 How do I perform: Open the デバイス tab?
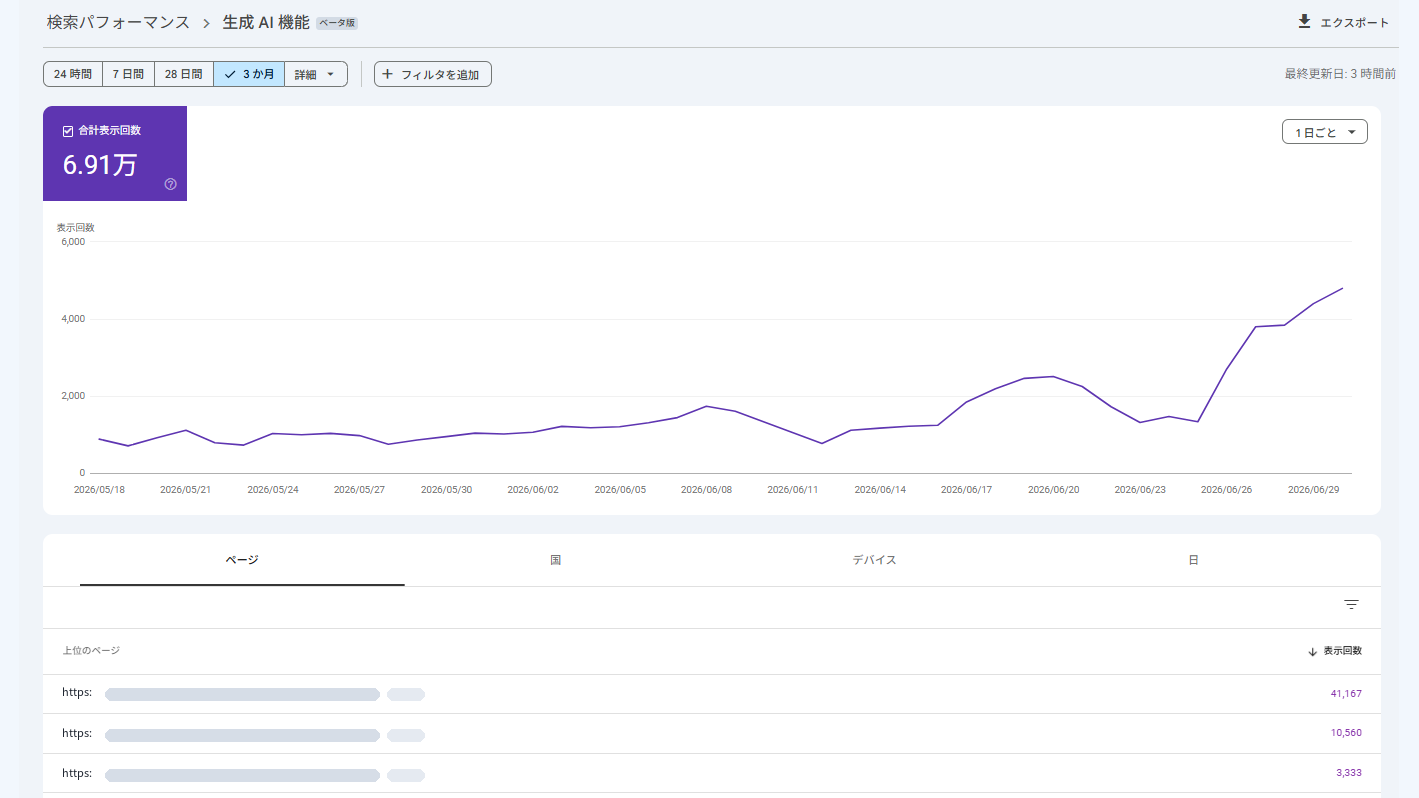(874, 560)
